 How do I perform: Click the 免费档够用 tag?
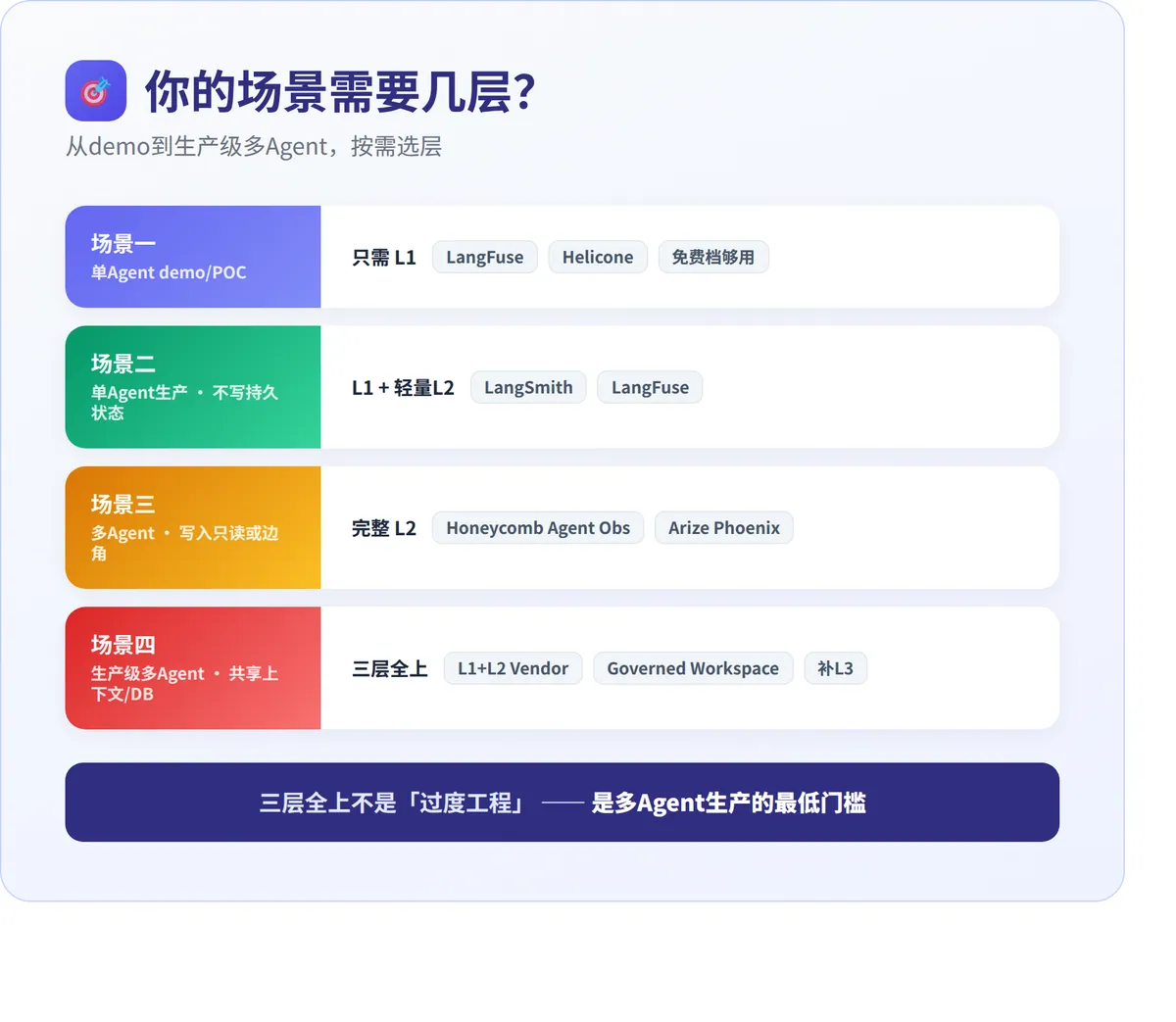pos(713,257)
